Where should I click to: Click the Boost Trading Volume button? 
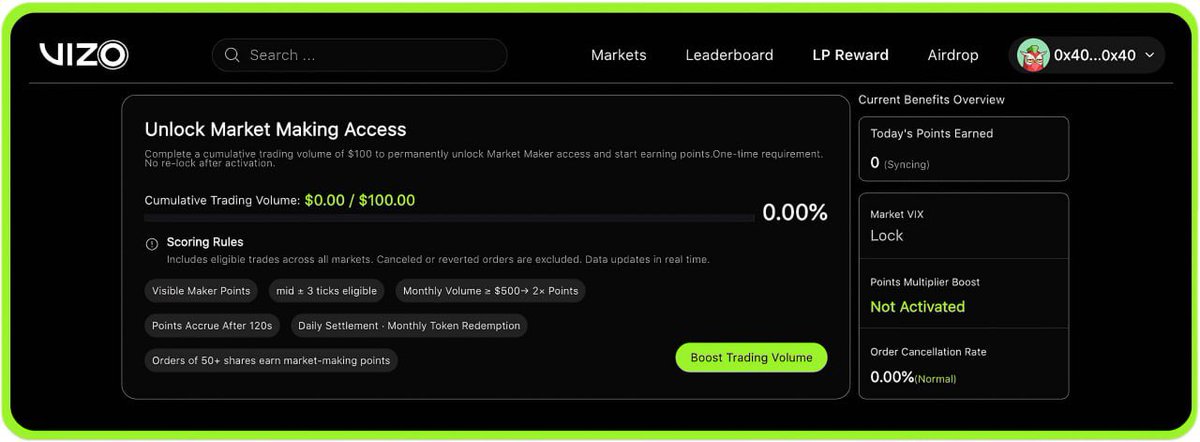(x=751, y=358)
